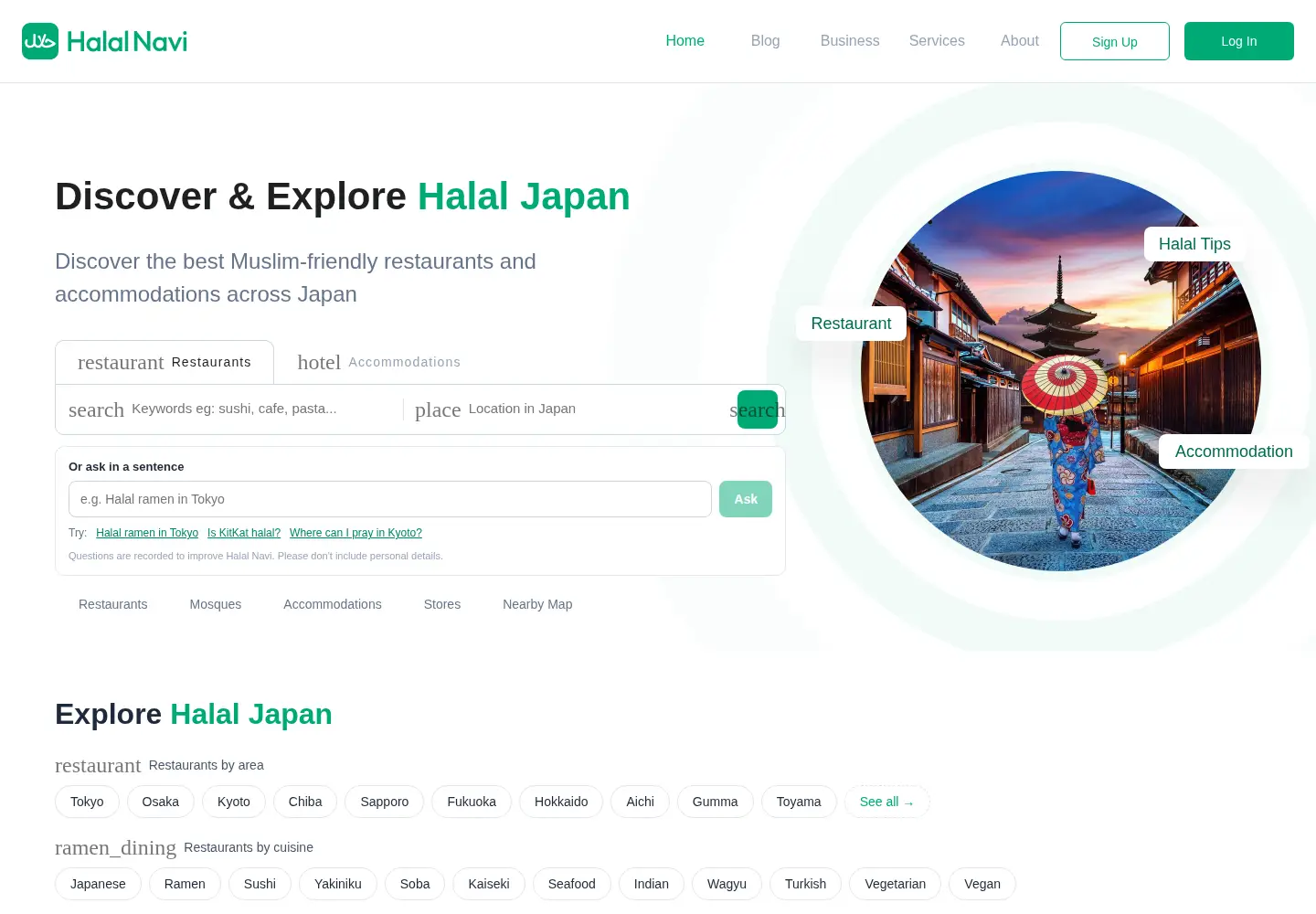Open the Nearby Map link

[537, 604]
